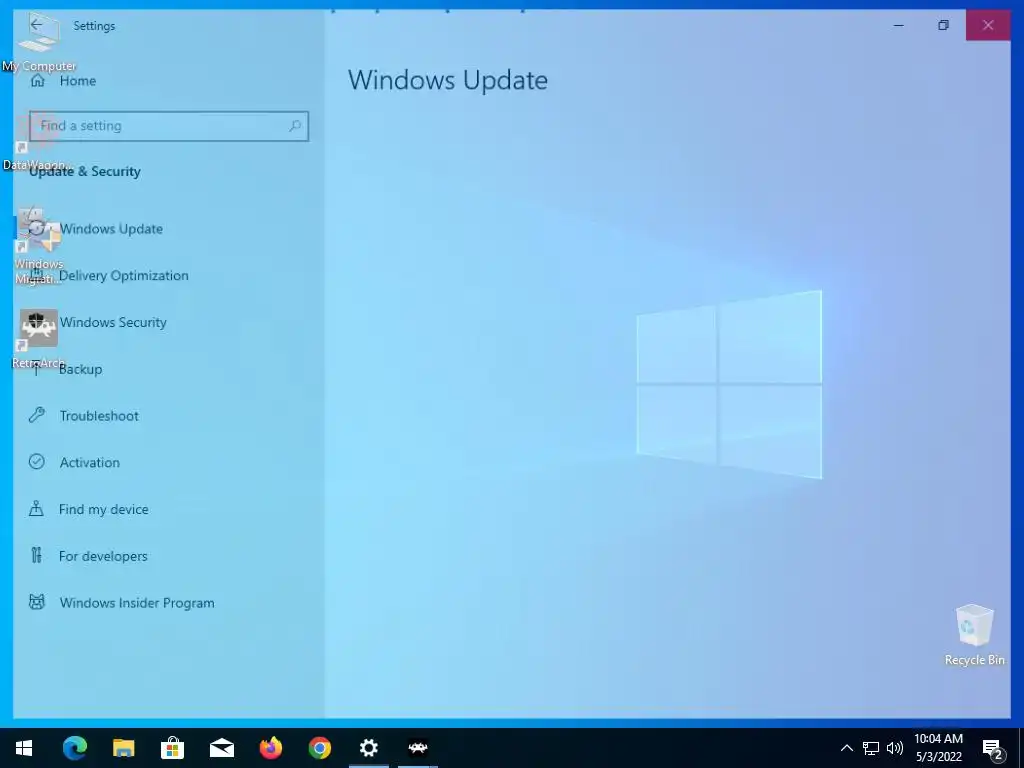The width and height of the screenshot is (1024, 768).
Task: Select the Recycle Bin desktop icon
Action: [974, 635]
